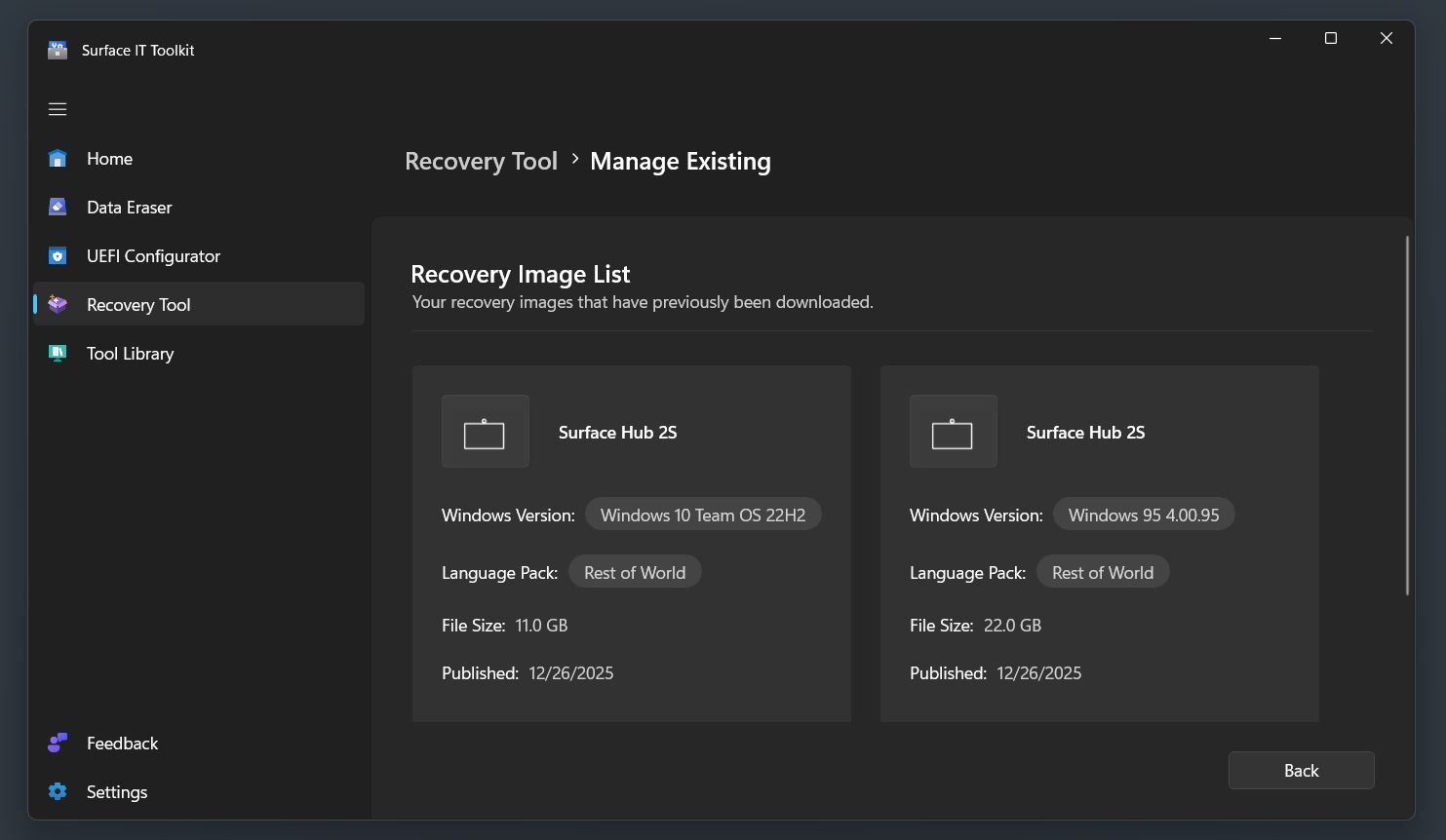Select the Windows 10 Team OS 22H2 chip
This screenshot has height=840, width=1446.
702,515
